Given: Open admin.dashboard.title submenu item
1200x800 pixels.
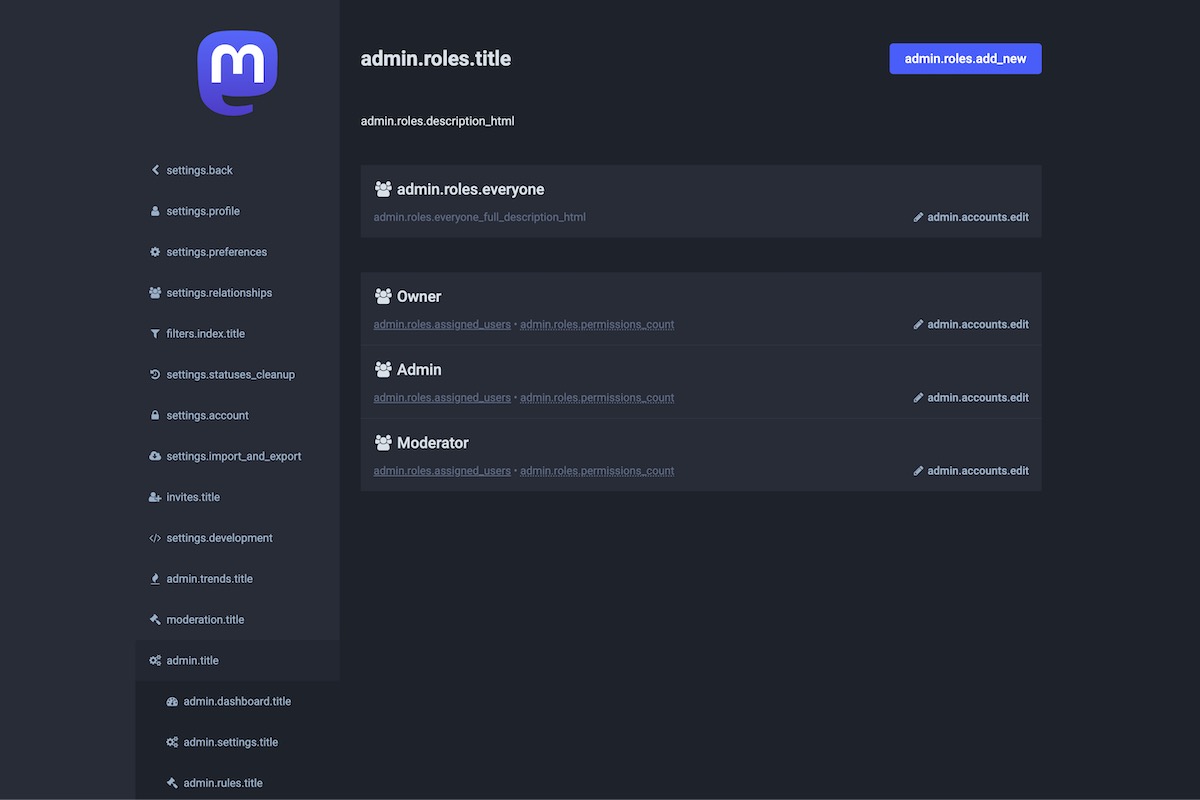Looking at the screenshot, I should (237, 702).
